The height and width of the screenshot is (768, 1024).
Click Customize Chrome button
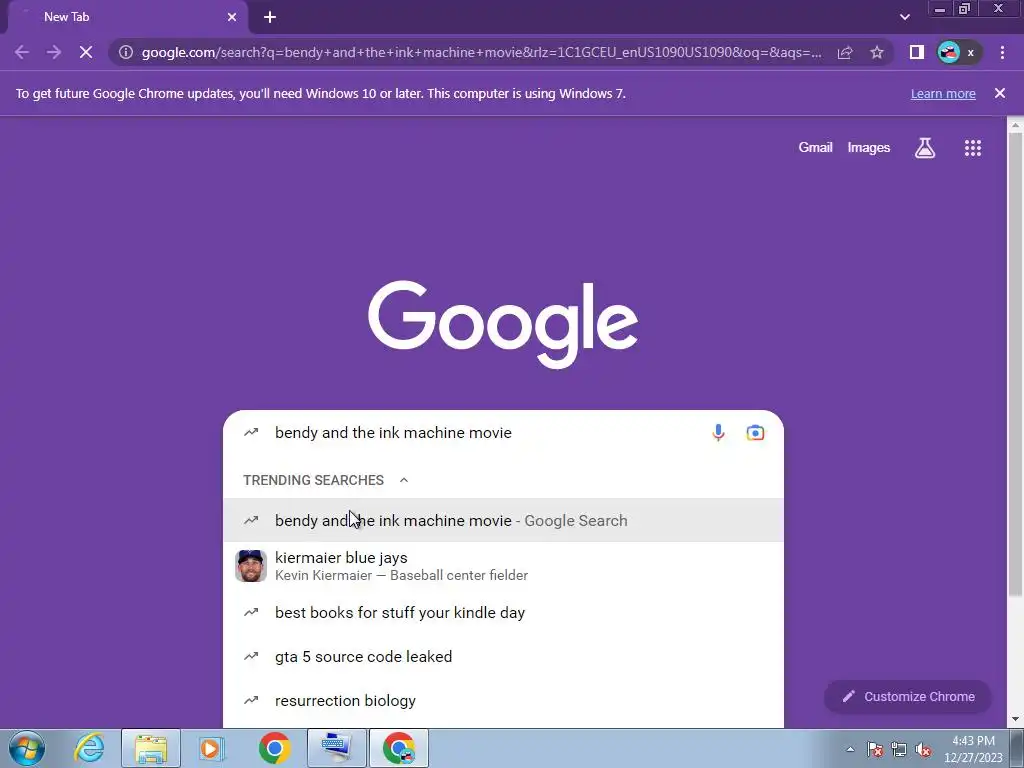coord(908,697)
